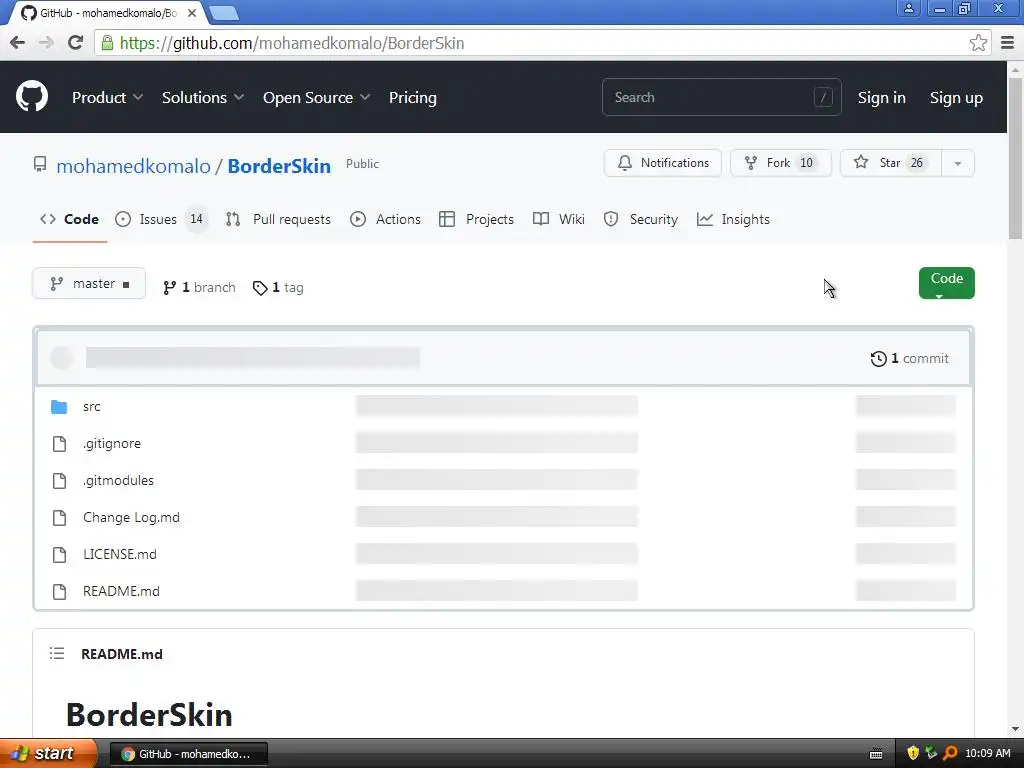
Task: Open a new tab via the new-tab button
Action: (x=224, y=12)
